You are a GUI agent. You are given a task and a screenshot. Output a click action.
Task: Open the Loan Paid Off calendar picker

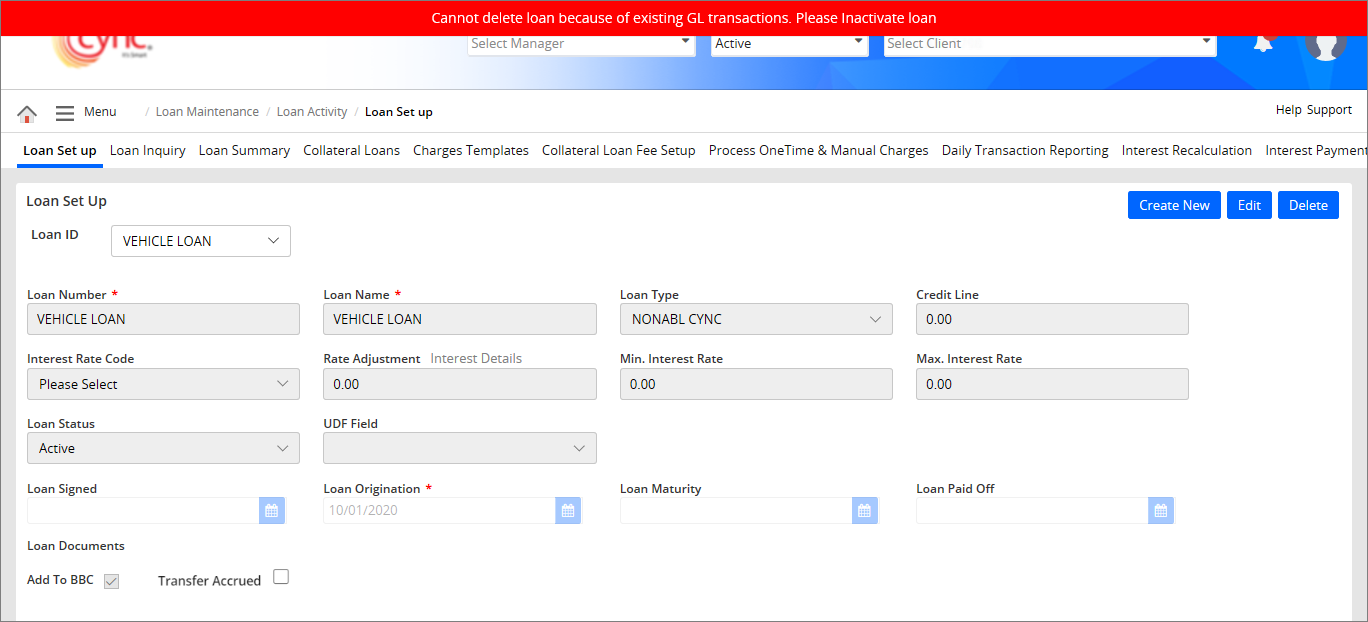coord(1160,511)
